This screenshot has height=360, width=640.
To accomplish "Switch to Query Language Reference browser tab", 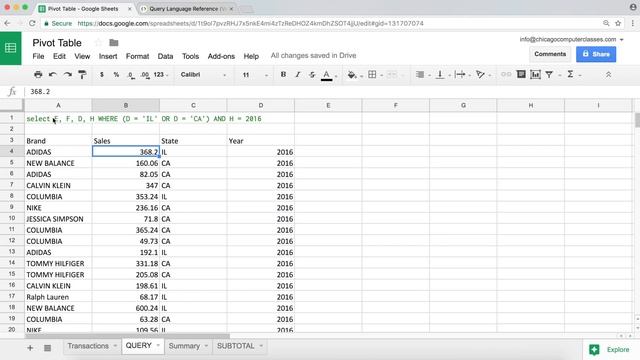I will 187,9.
